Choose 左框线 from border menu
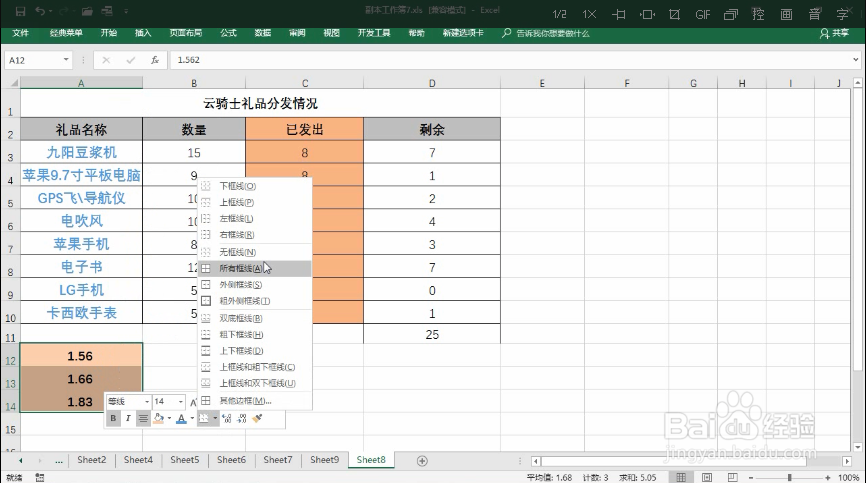The image size is (866, 483). (255, 219)
